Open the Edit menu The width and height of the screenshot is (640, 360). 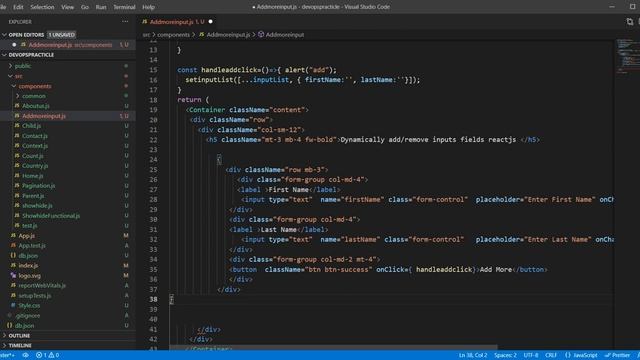pos(18,7)
